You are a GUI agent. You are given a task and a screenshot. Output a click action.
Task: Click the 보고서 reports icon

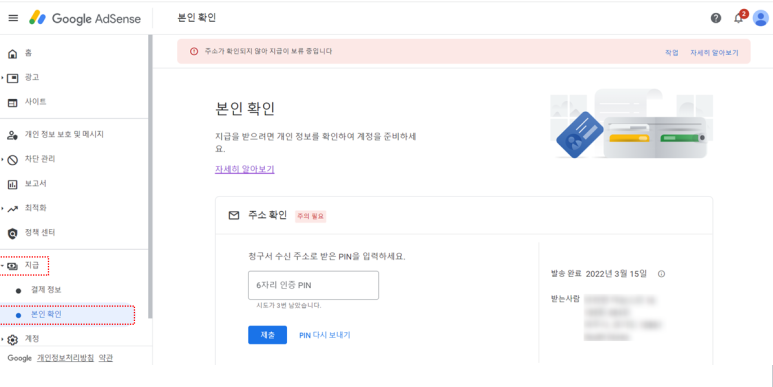click(13, 184)
